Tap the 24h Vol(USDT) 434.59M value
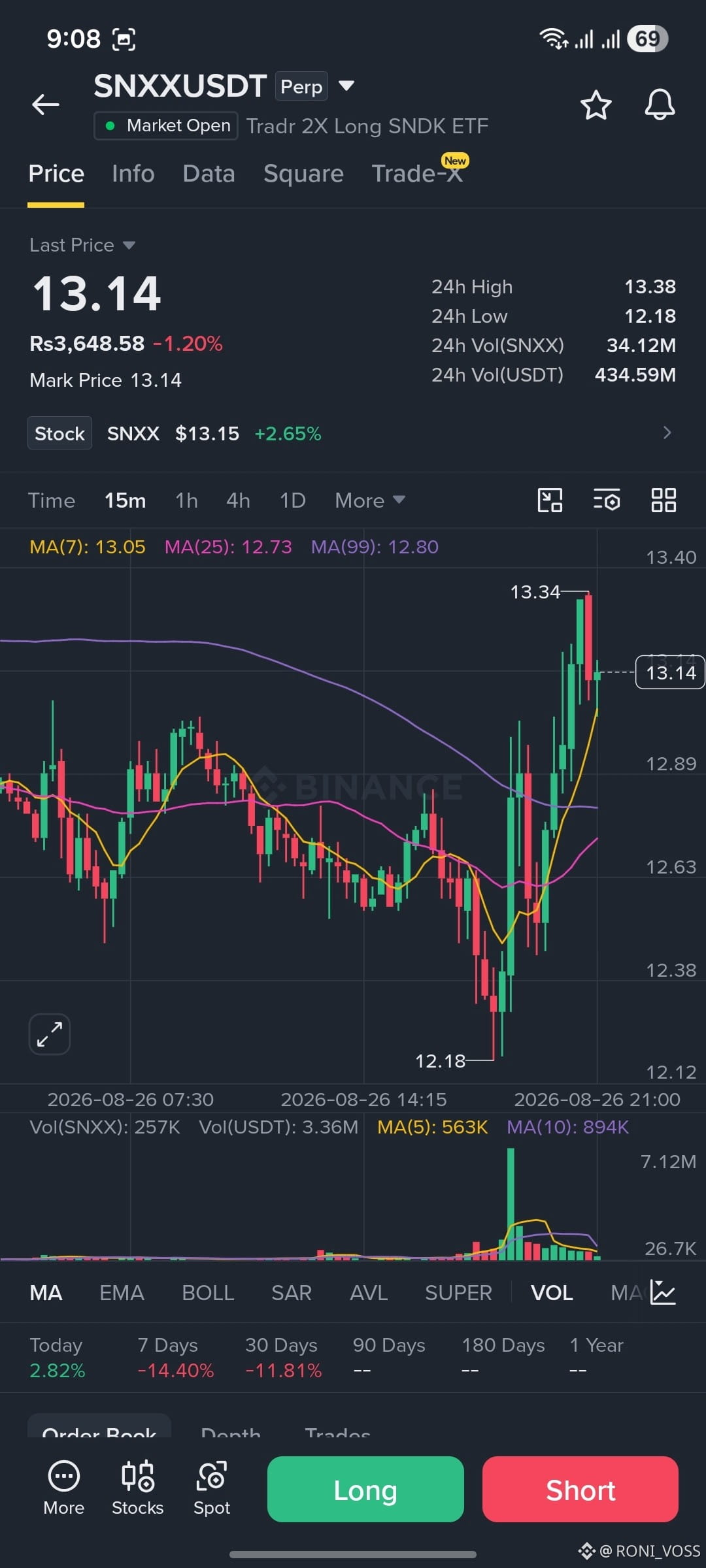Viewport: 706px width, 1568px height. point(635,375)
